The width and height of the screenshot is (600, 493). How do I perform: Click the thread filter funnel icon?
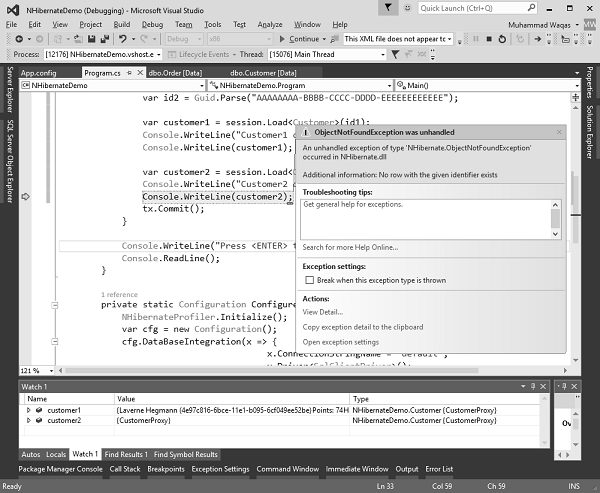(x=395, y=54)
